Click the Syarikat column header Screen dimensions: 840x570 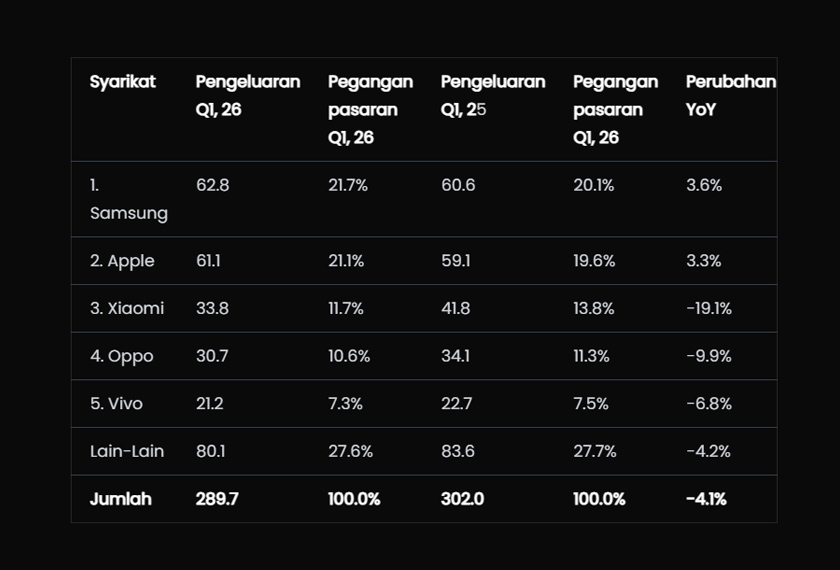click(123, 82)
